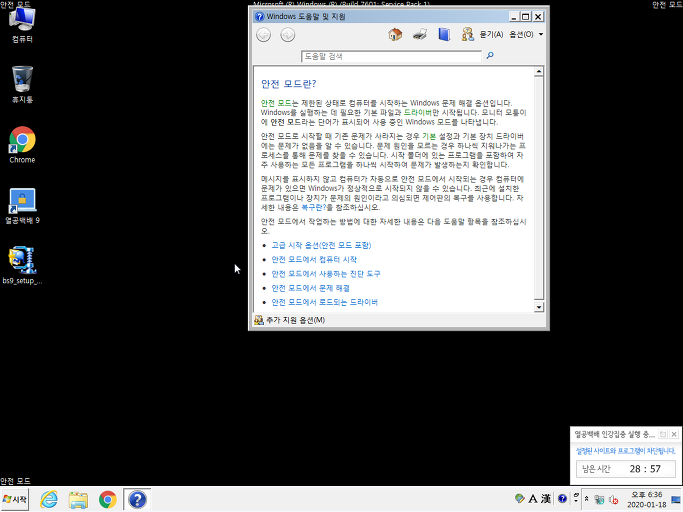Click the language bar help question icon
The width and height of the screenshot is (683, 512).
click(x=562, y=498)
